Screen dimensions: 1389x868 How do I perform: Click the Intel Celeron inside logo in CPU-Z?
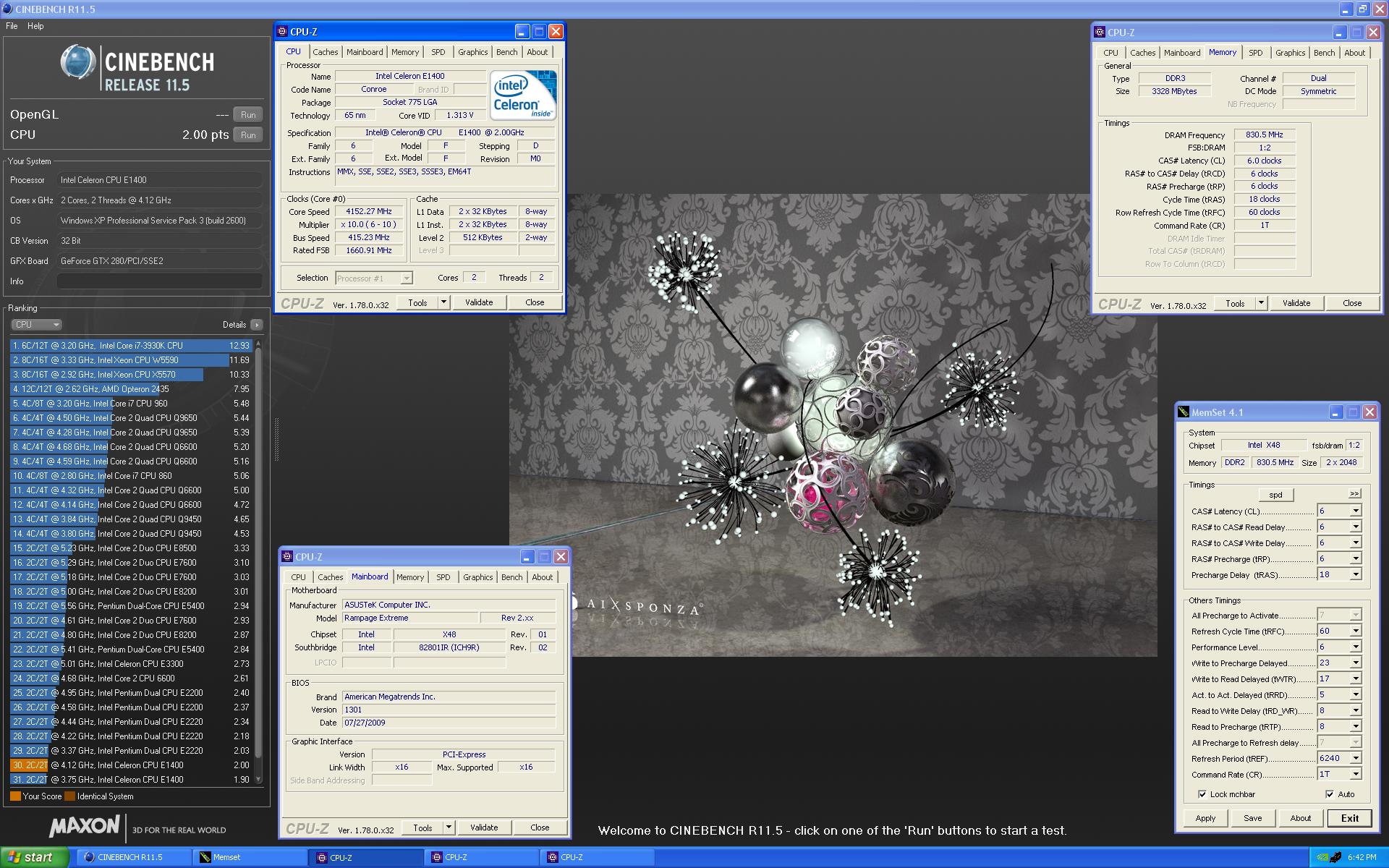pyautogui.click(x=523, y=95)
